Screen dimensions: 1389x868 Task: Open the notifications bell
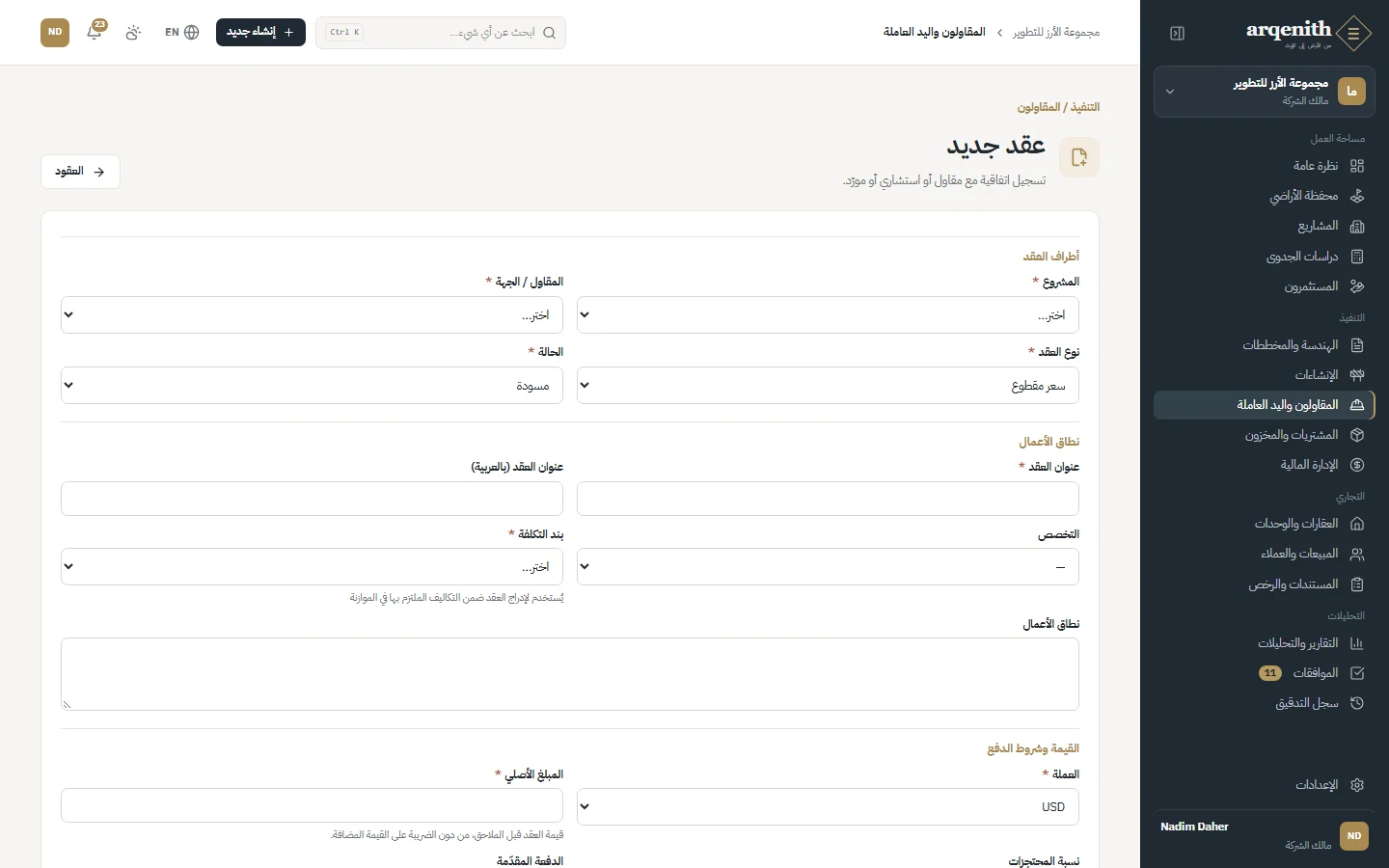(95, 32)
